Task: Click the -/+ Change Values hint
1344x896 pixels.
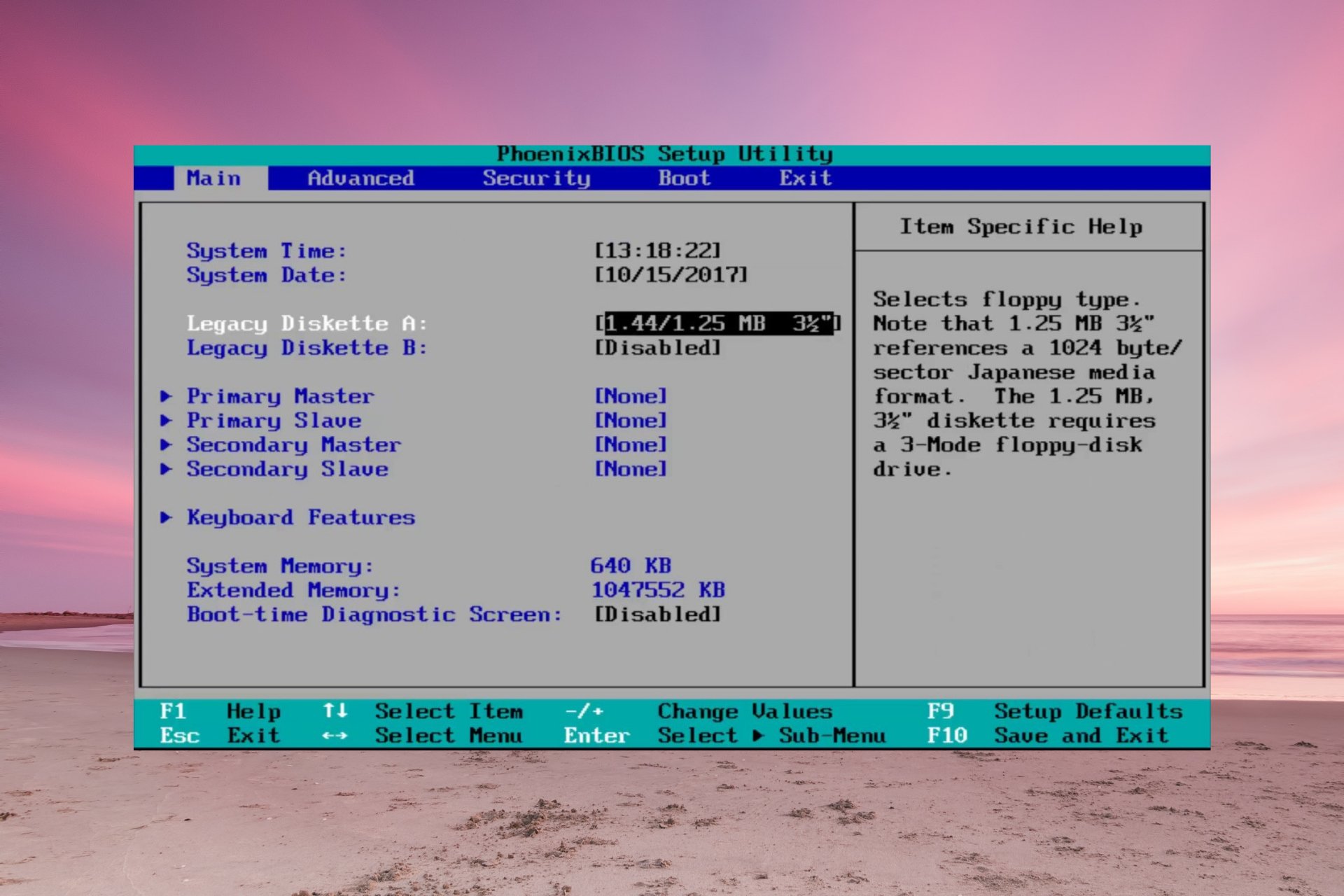Action: click(699, 711)
